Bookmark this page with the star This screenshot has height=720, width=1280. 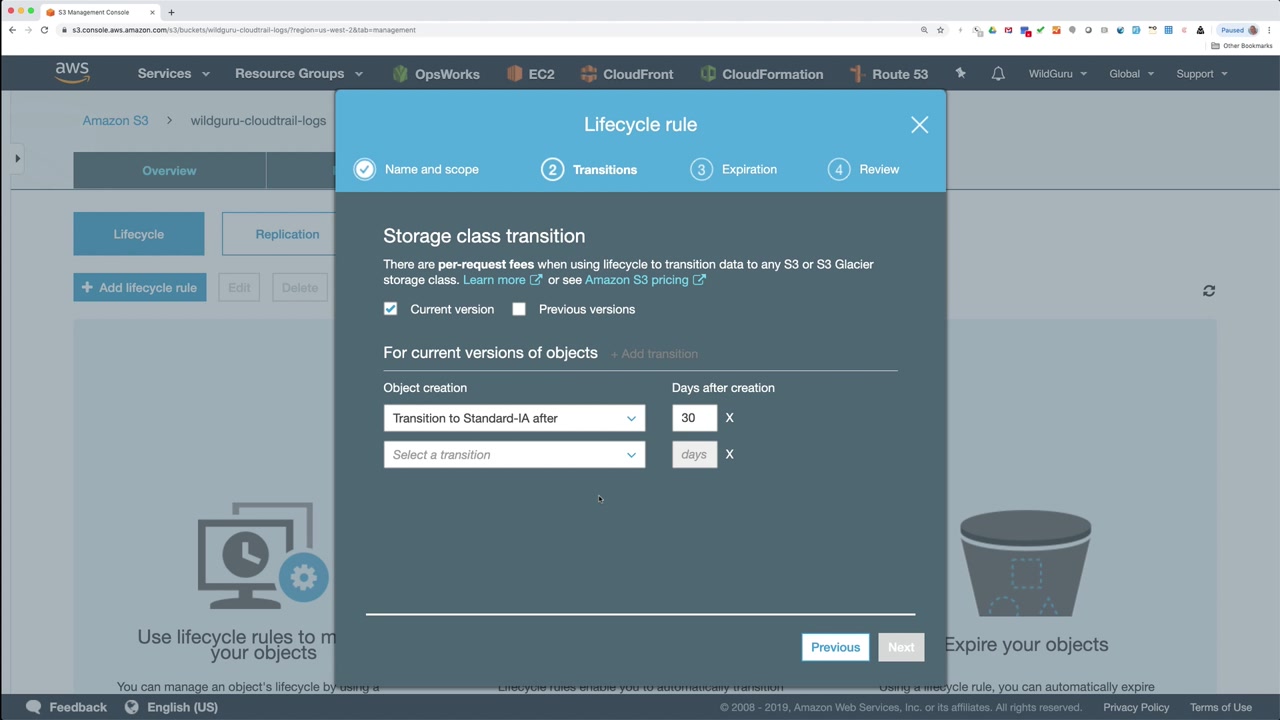[940, 30]
